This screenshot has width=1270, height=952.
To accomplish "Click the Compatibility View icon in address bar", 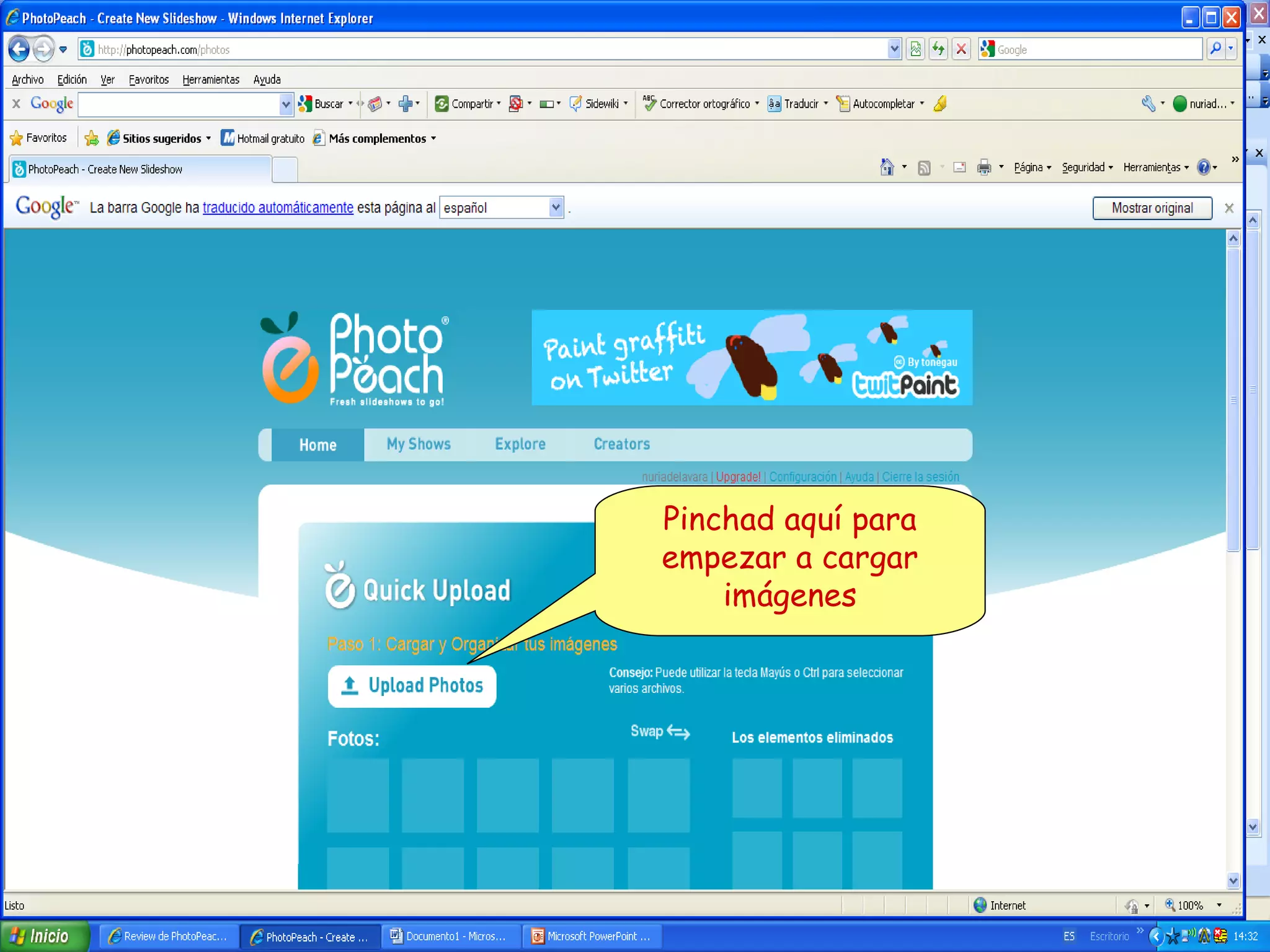I will coord(915,49).
